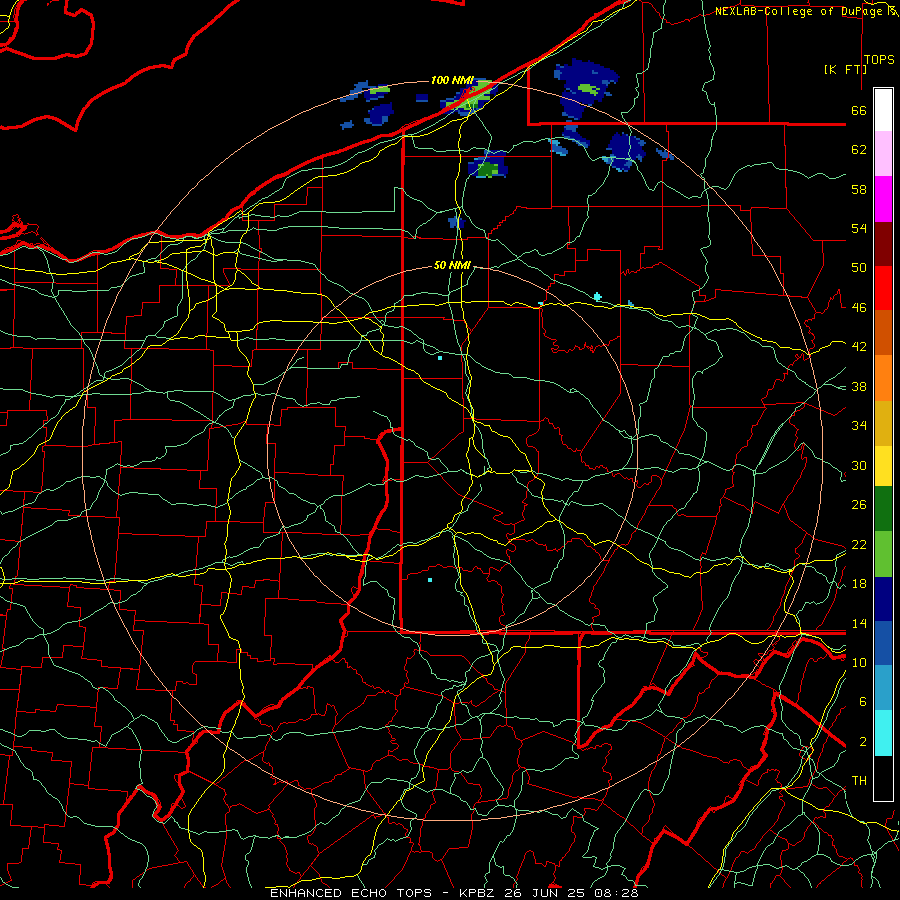
Task: Click the "34" legend value
Action: coord(859,426)
